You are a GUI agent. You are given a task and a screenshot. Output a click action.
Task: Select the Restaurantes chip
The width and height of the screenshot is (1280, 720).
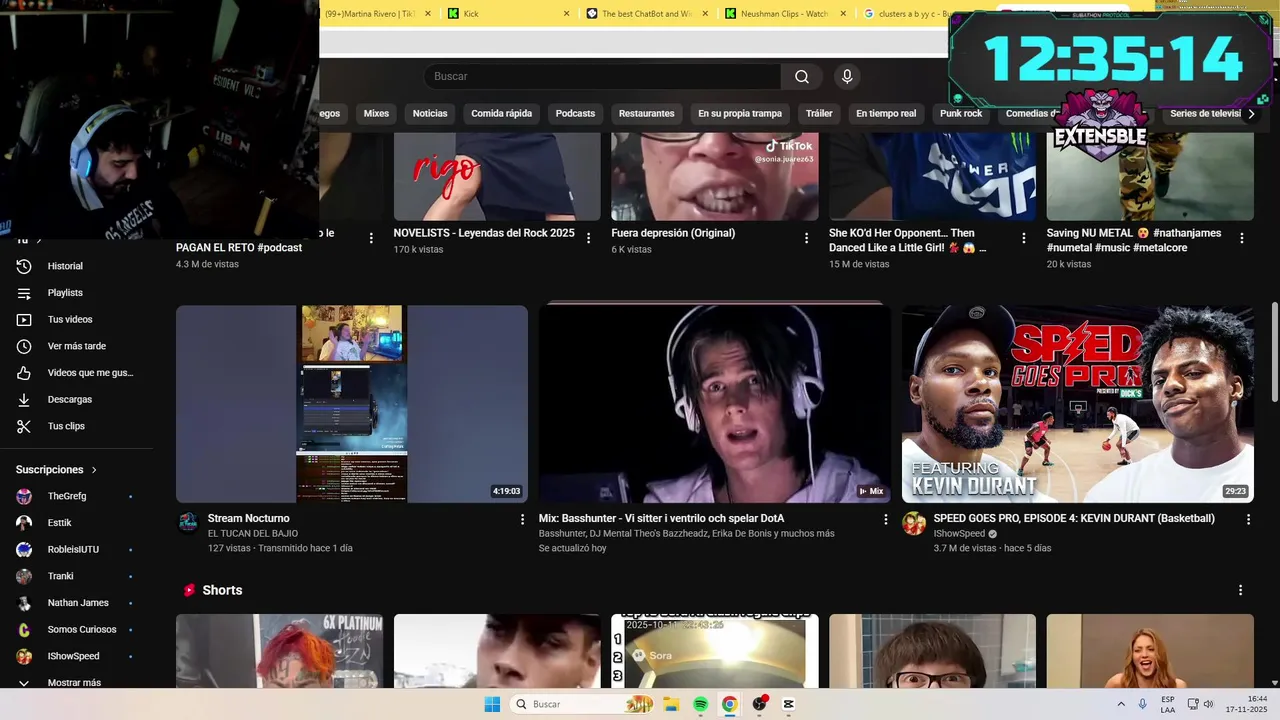[x=646, y=114]
